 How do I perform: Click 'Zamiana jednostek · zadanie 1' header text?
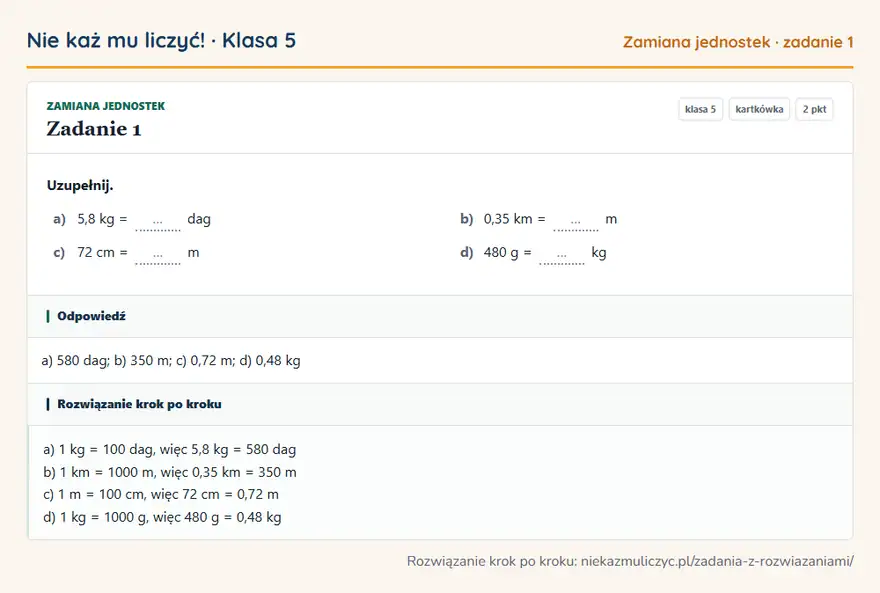tap(738, 42)
